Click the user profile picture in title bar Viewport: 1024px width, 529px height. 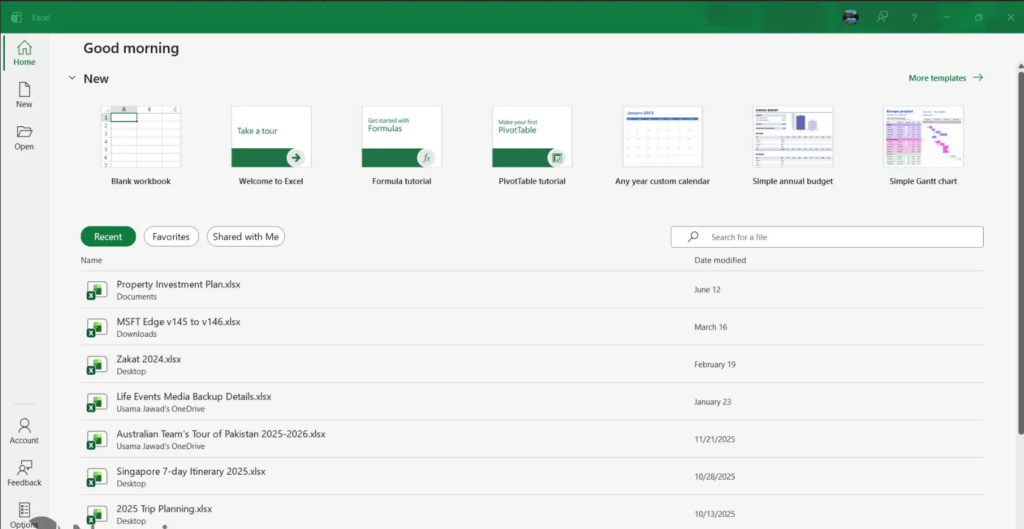850,18
